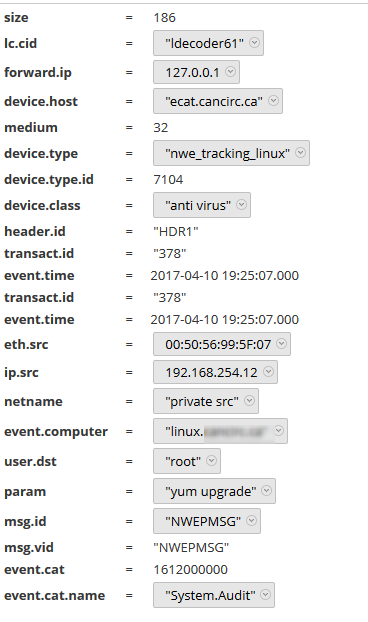368x622 pixels.
Task: Click the "yum upgrade" param value
Action: pyautogui.click(x=211, y=491)
